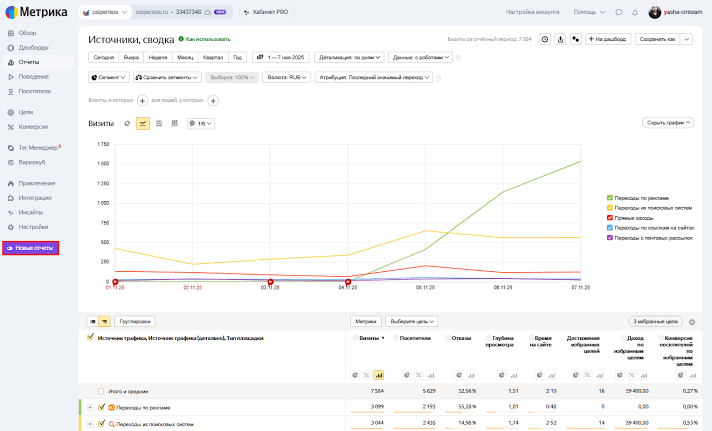Add condition after для людей, у которых
The width and height of the screenshot is (712, 431).
pyautogui.click(x=213, y=100)
